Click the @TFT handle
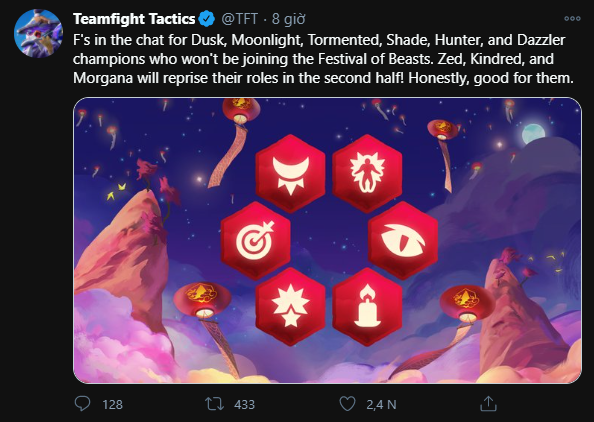This screenshot has height=422, width=594. (239, 19)
